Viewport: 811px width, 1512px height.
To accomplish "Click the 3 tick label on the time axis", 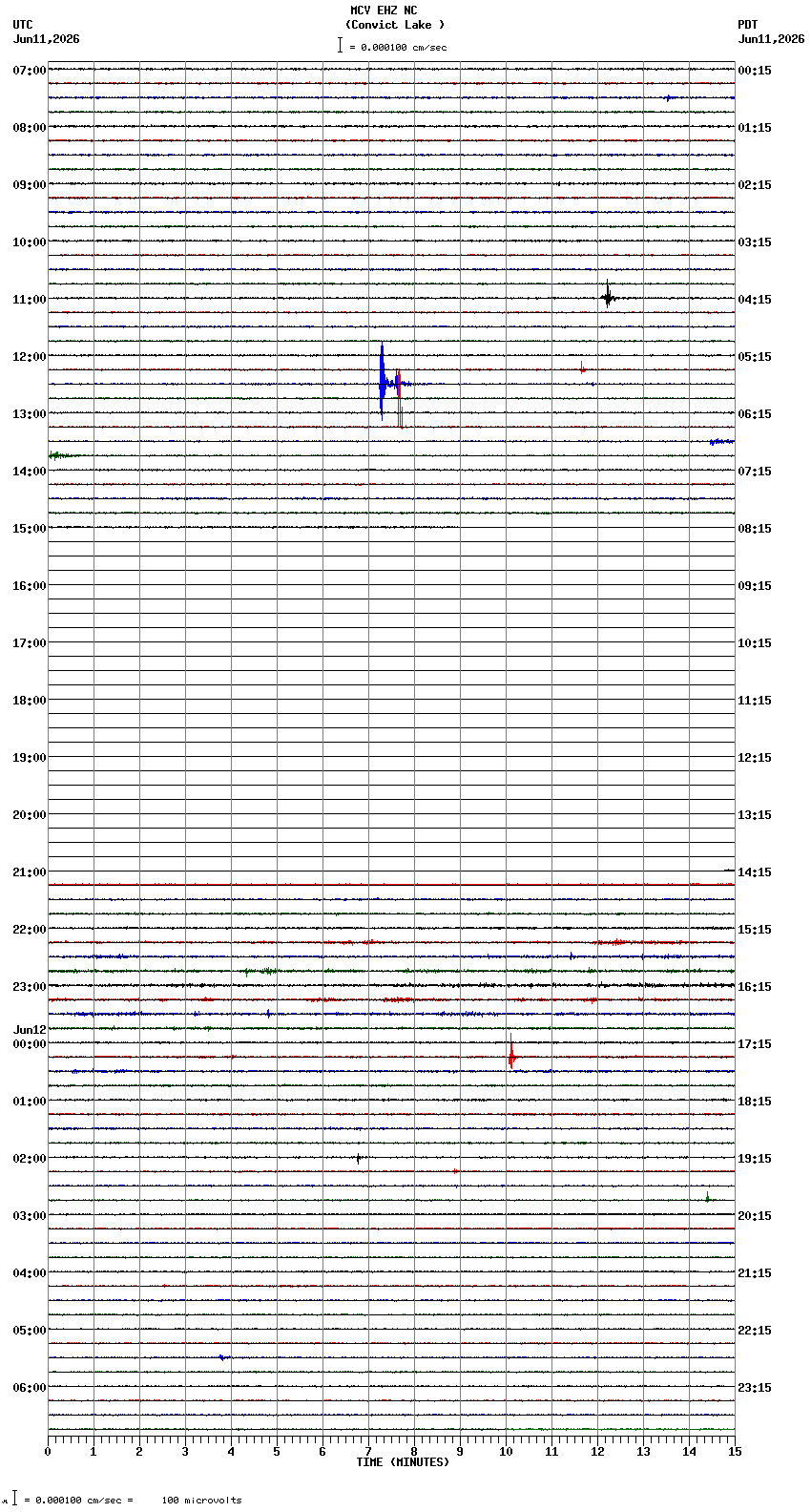I will pos(185,1452).
